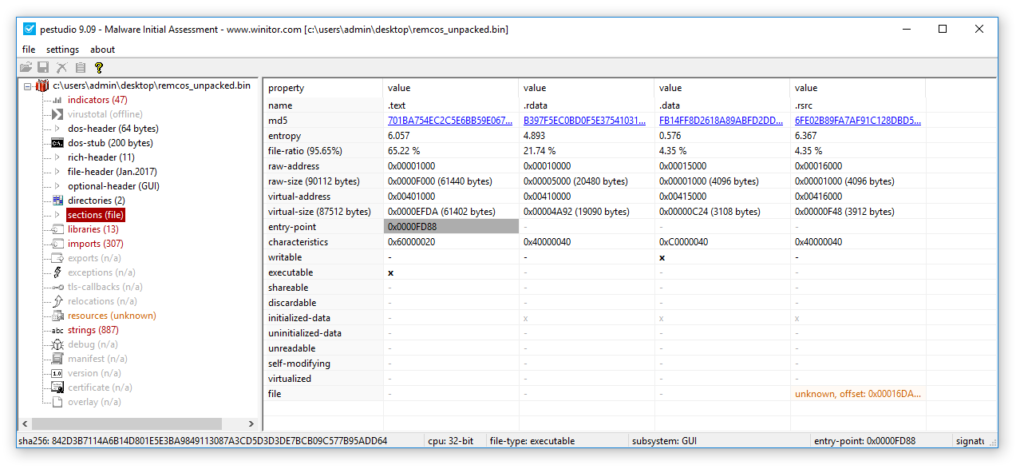The width and height of the screenshot is (1024, 469).
Task: Click the yellow help question mark icon
Action: [x=99, y=68]
